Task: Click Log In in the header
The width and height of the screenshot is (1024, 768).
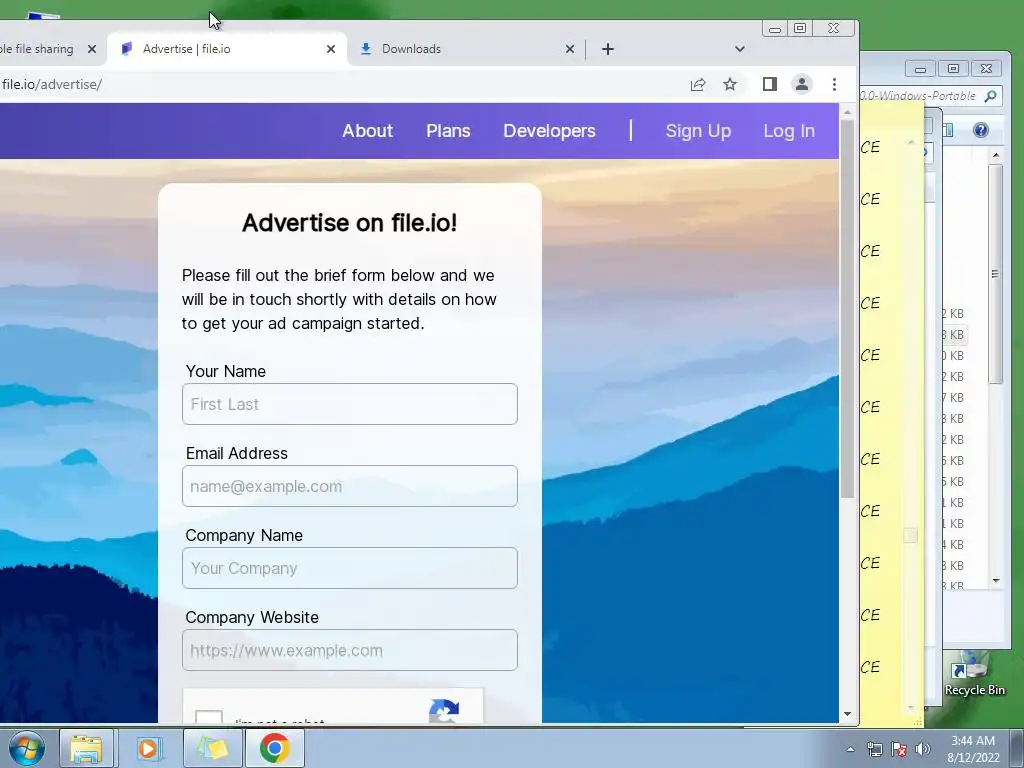Action: tap(789, 131)
